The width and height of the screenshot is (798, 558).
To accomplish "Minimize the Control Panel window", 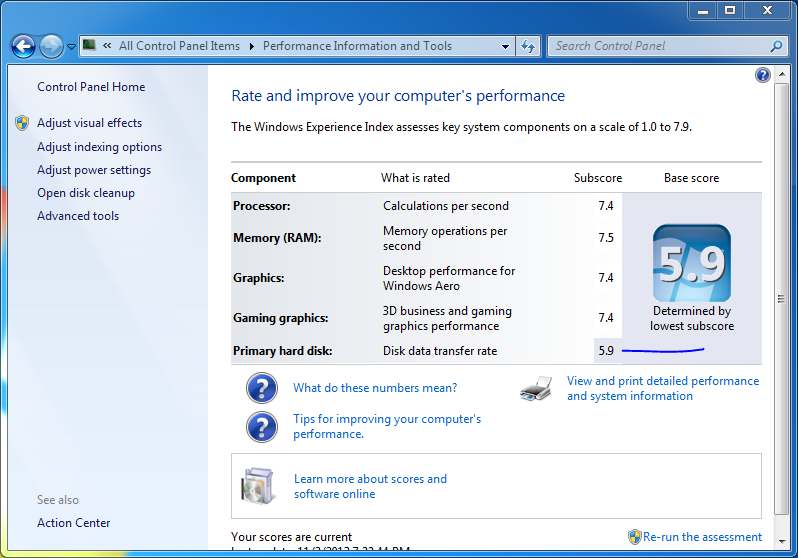I will [x=703, y=11].
